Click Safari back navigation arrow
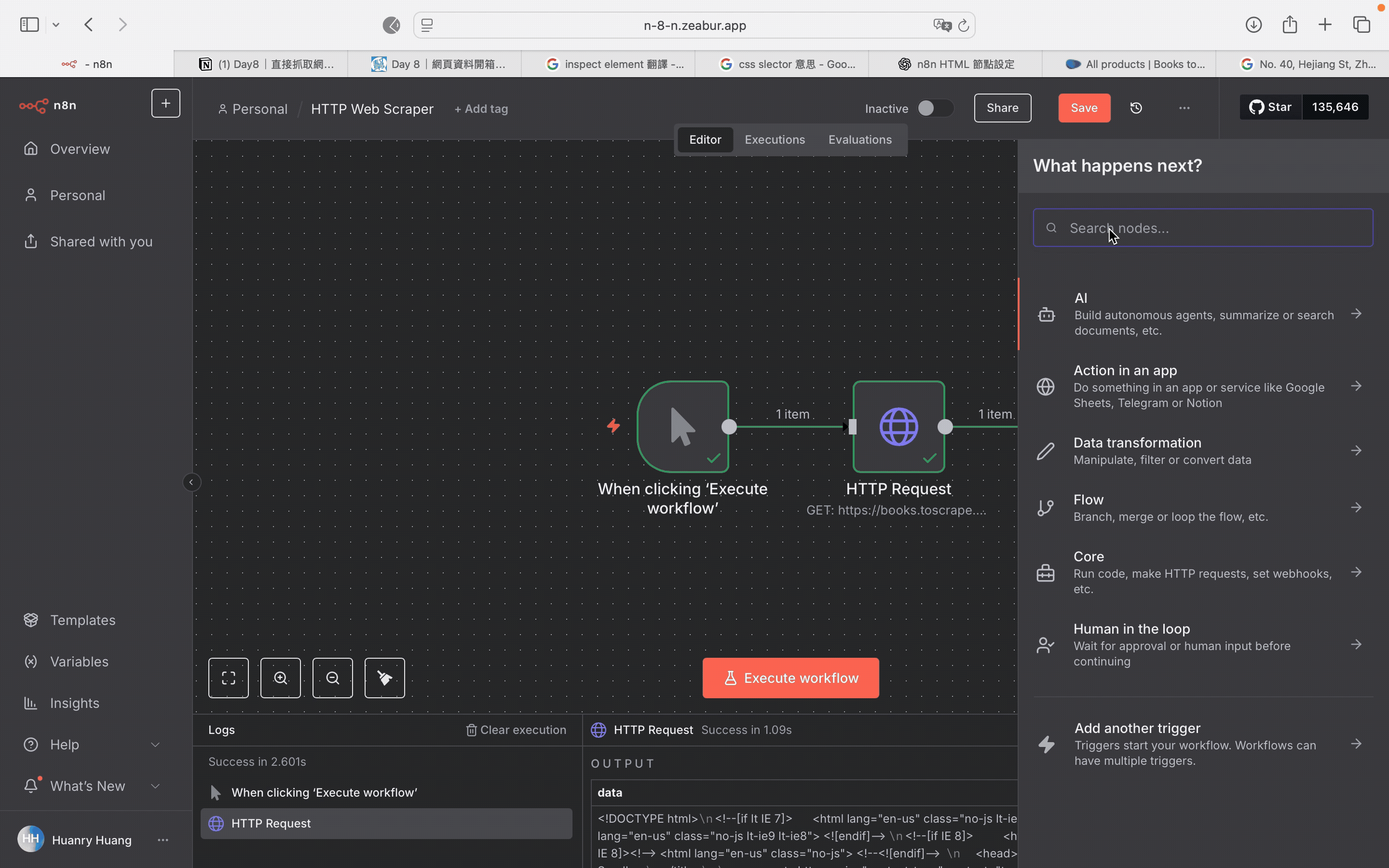 click(x=88, y=25)
